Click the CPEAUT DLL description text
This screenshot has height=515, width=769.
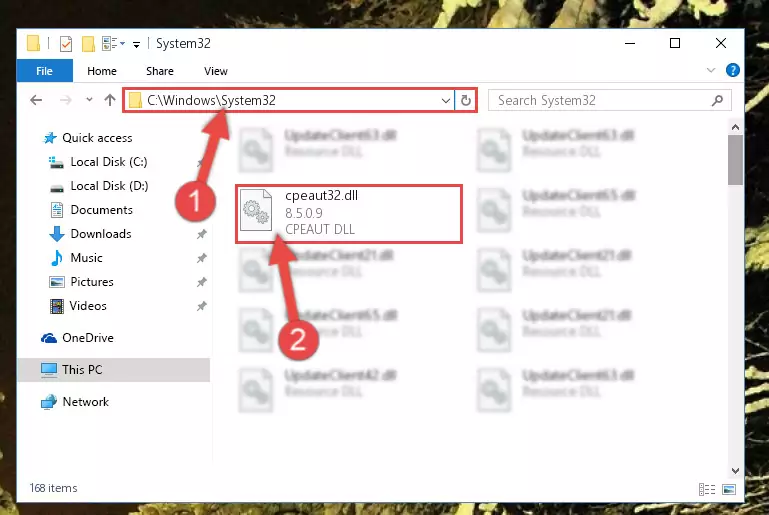tap(320, 230)
